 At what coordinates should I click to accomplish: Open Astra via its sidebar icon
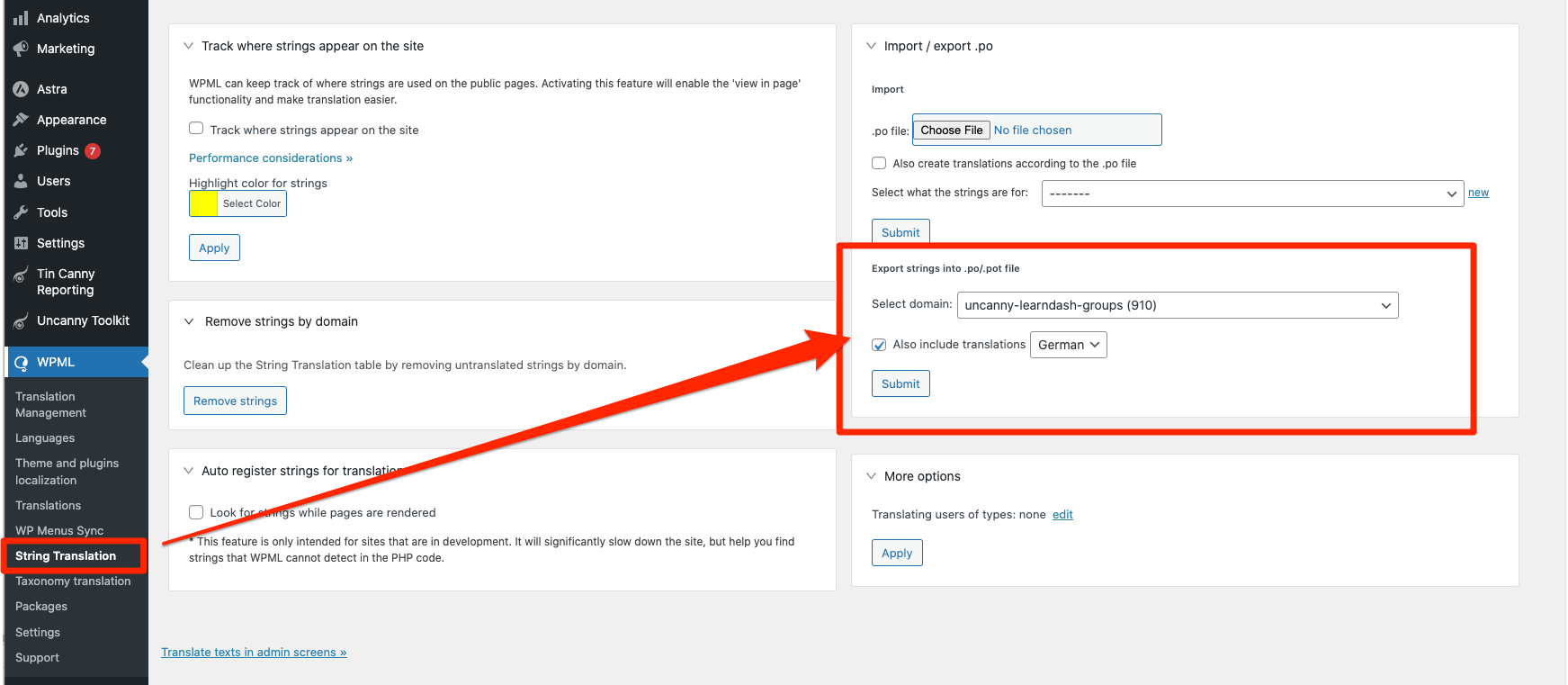pos(21,89)
